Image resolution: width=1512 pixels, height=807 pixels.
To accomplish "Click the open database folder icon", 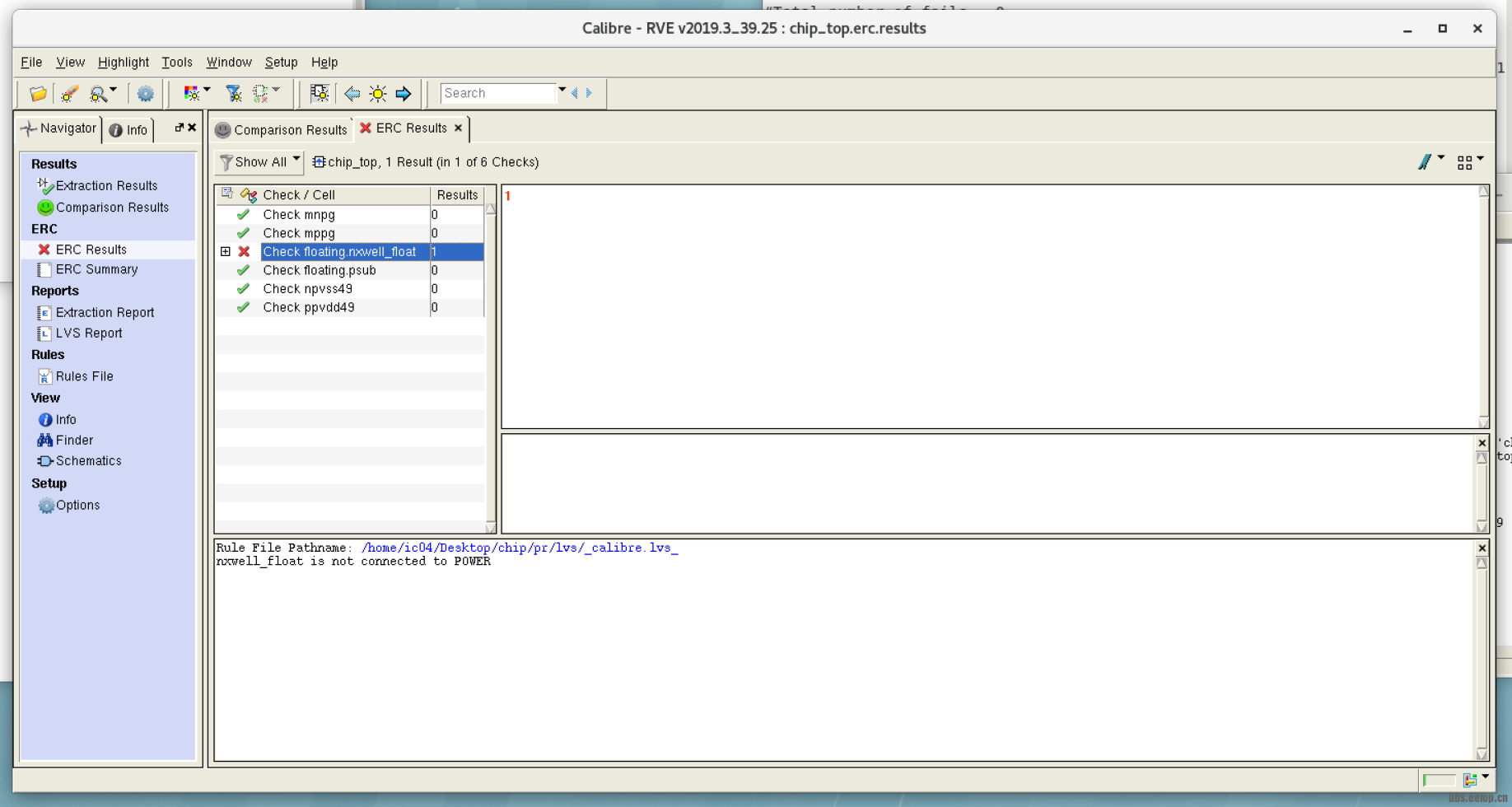I will [x=38, y=94].
